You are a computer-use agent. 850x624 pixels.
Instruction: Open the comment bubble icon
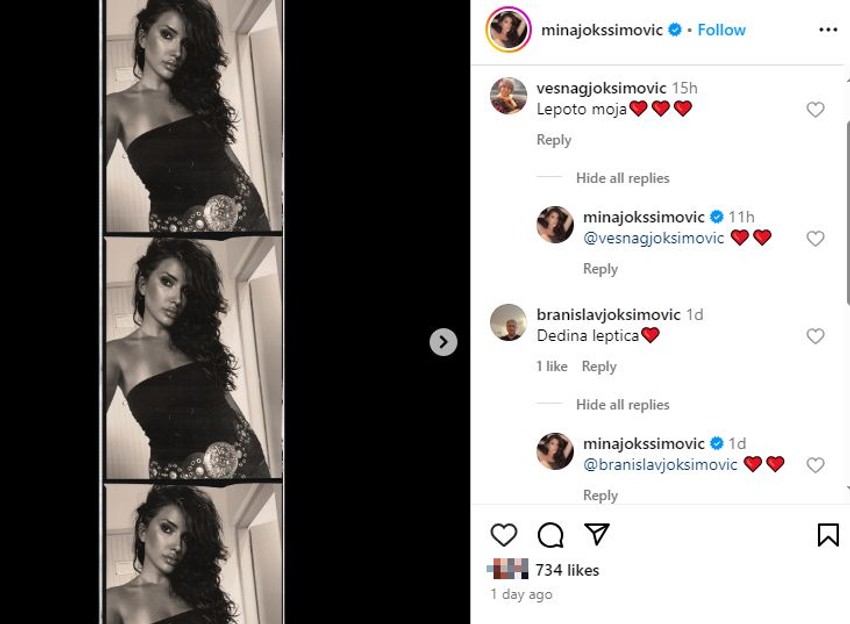550,535
